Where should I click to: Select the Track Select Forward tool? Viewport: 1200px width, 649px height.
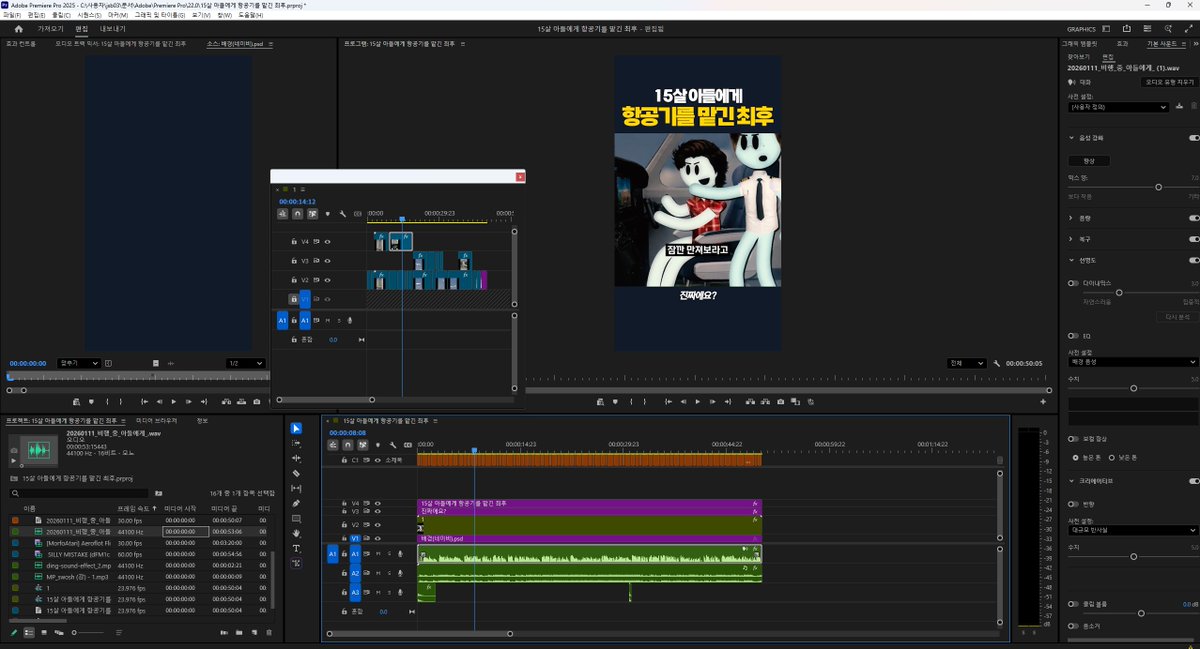click(296, 444)
